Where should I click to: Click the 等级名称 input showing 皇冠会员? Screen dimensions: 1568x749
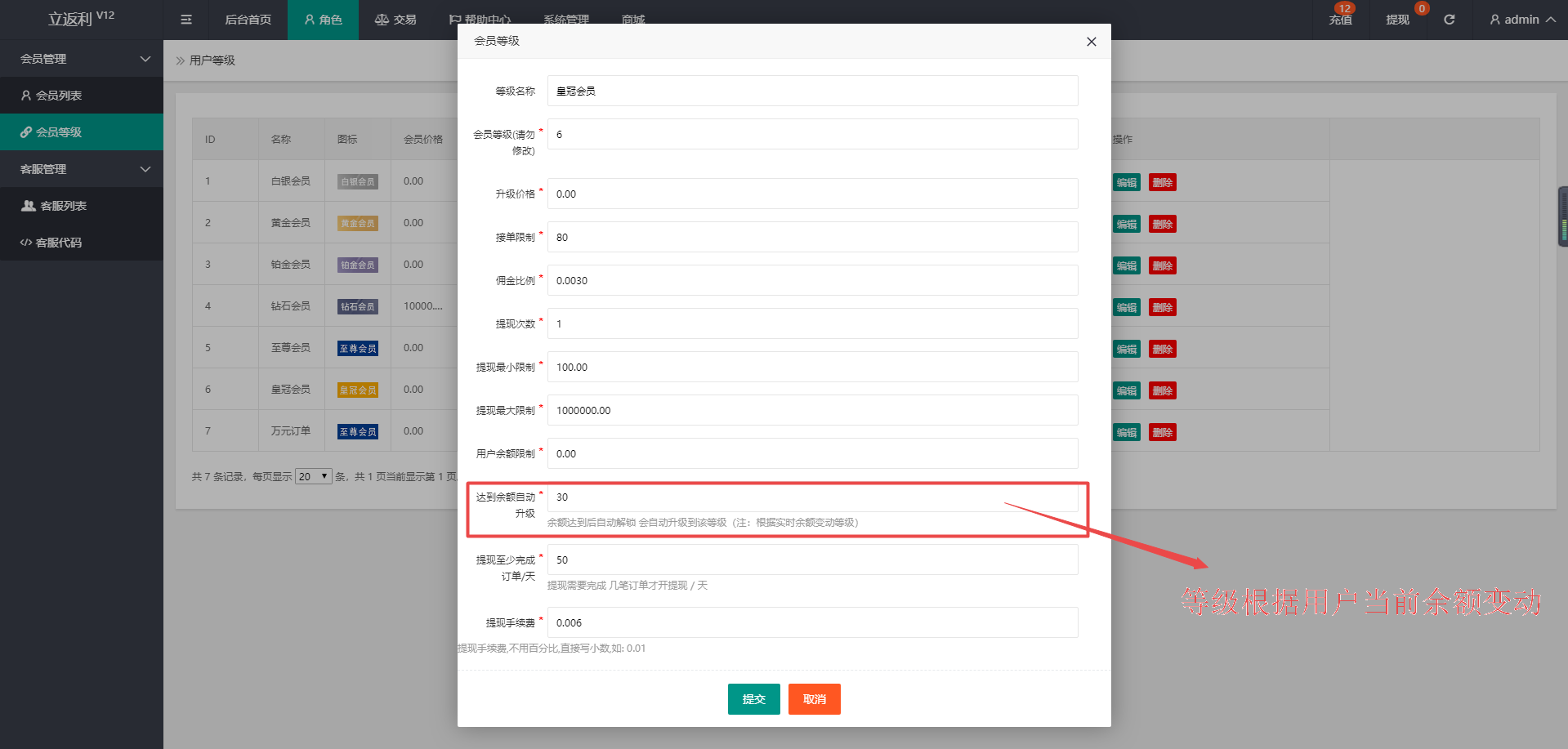pos(811,91)
